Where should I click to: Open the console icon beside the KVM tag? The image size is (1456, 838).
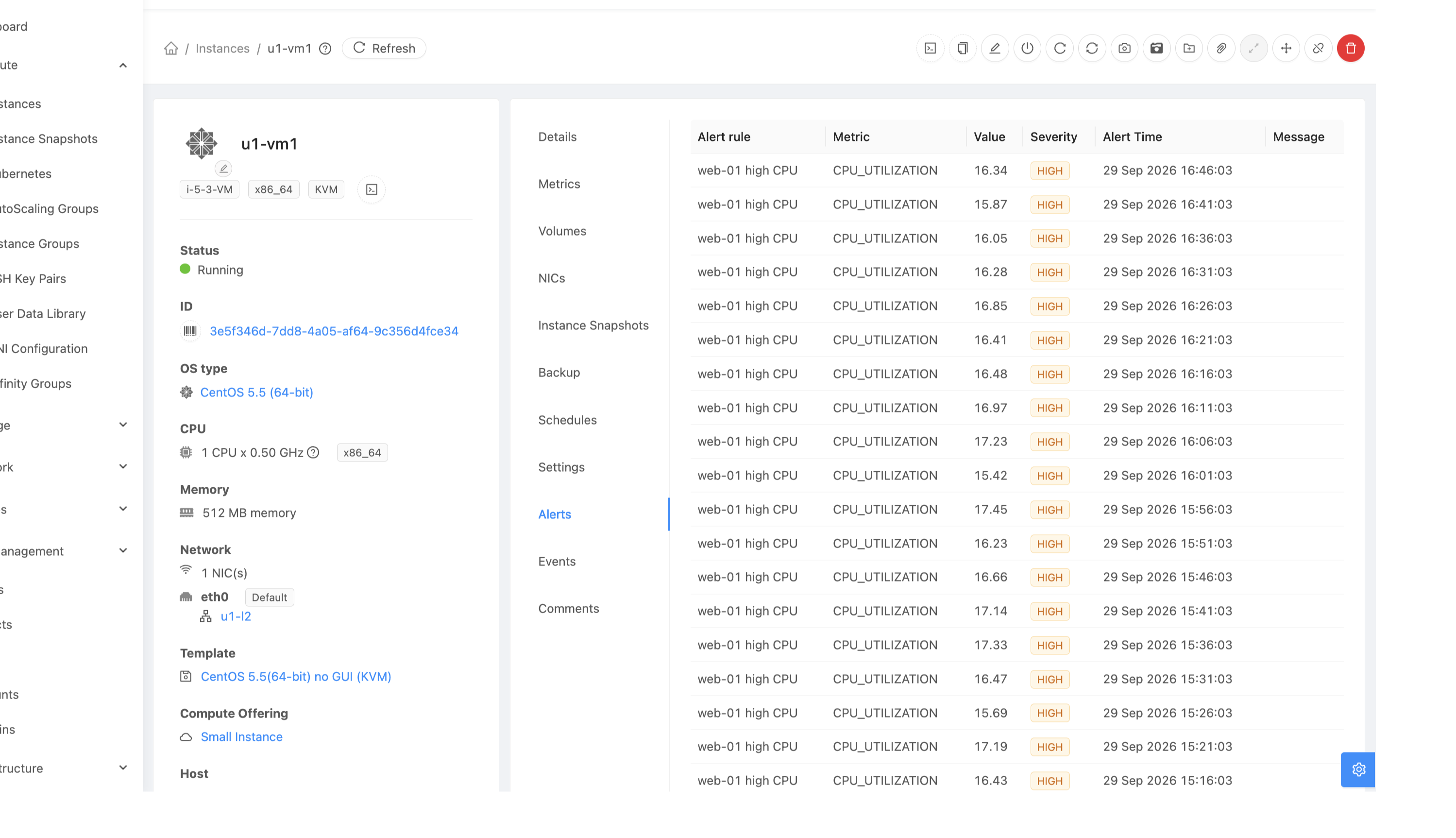[372, 189]
